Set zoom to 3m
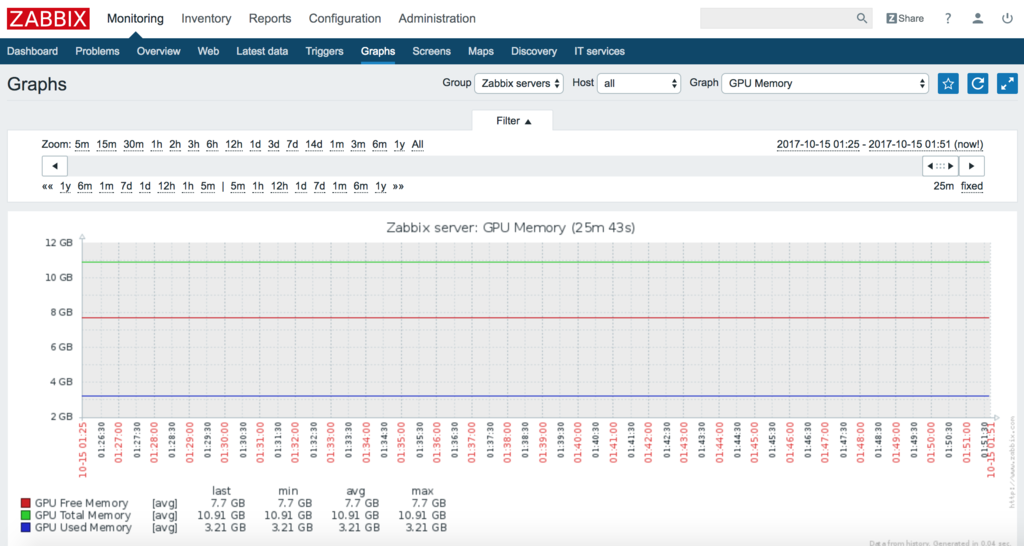Screen dimensions: 1024x546 click(x=358, y=144)
